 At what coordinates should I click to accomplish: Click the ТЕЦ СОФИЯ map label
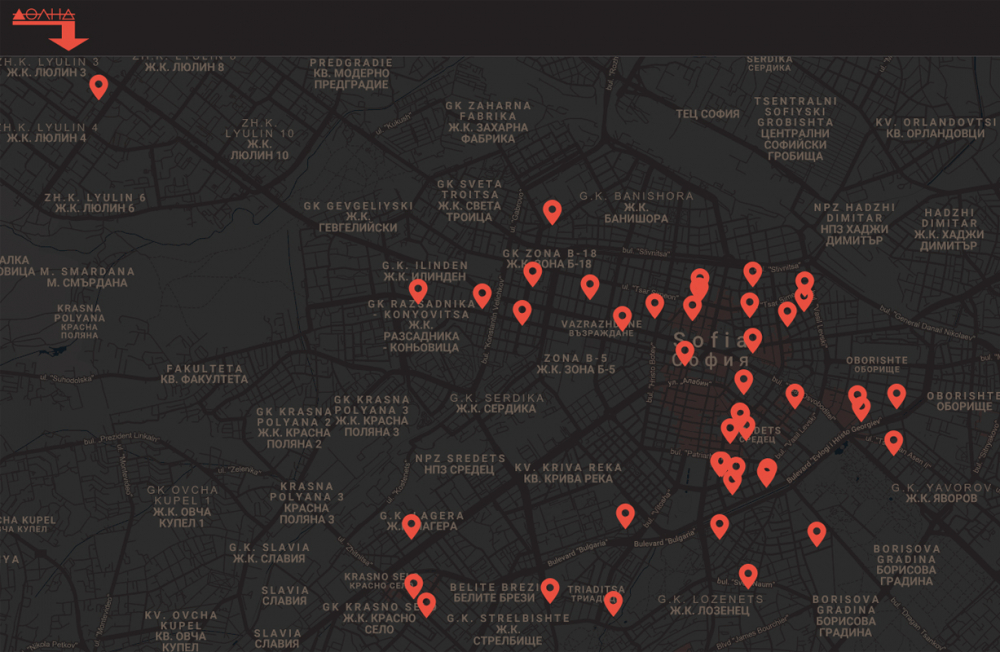pyautogui.click(x=708, y=114)
